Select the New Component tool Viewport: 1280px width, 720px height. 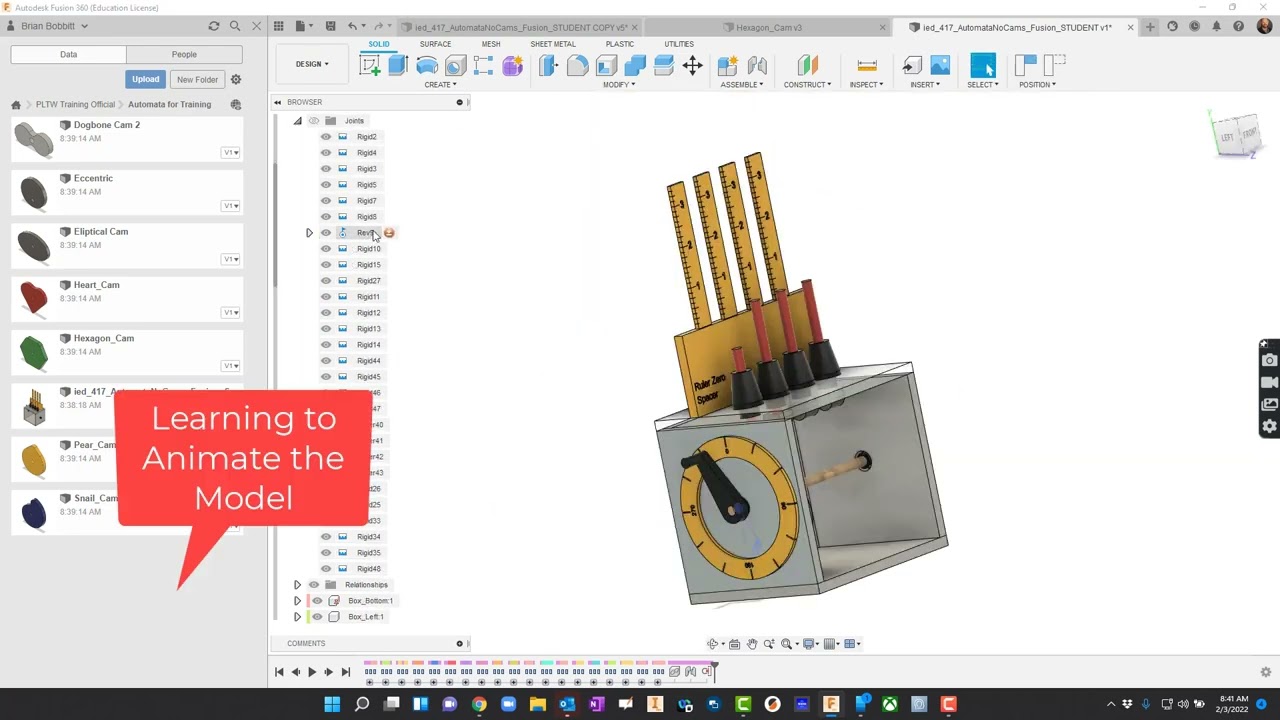pos(728,66)
